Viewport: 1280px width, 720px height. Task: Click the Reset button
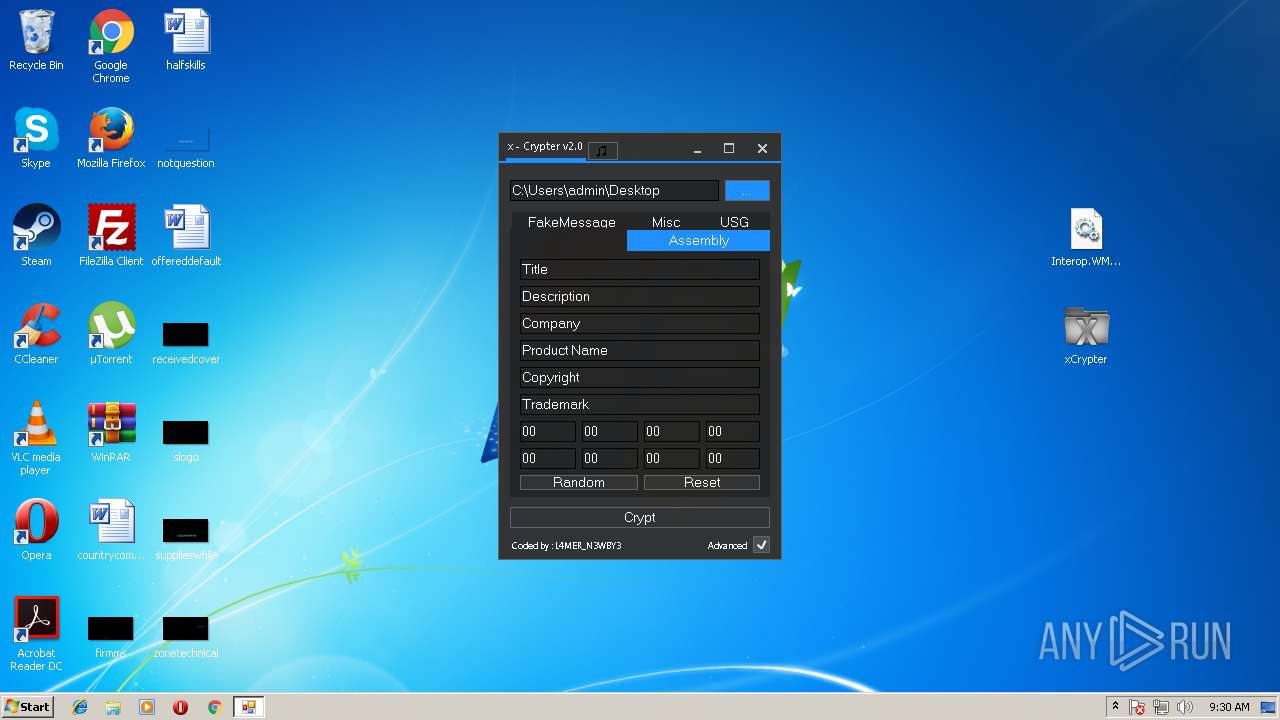click(702, 482)
